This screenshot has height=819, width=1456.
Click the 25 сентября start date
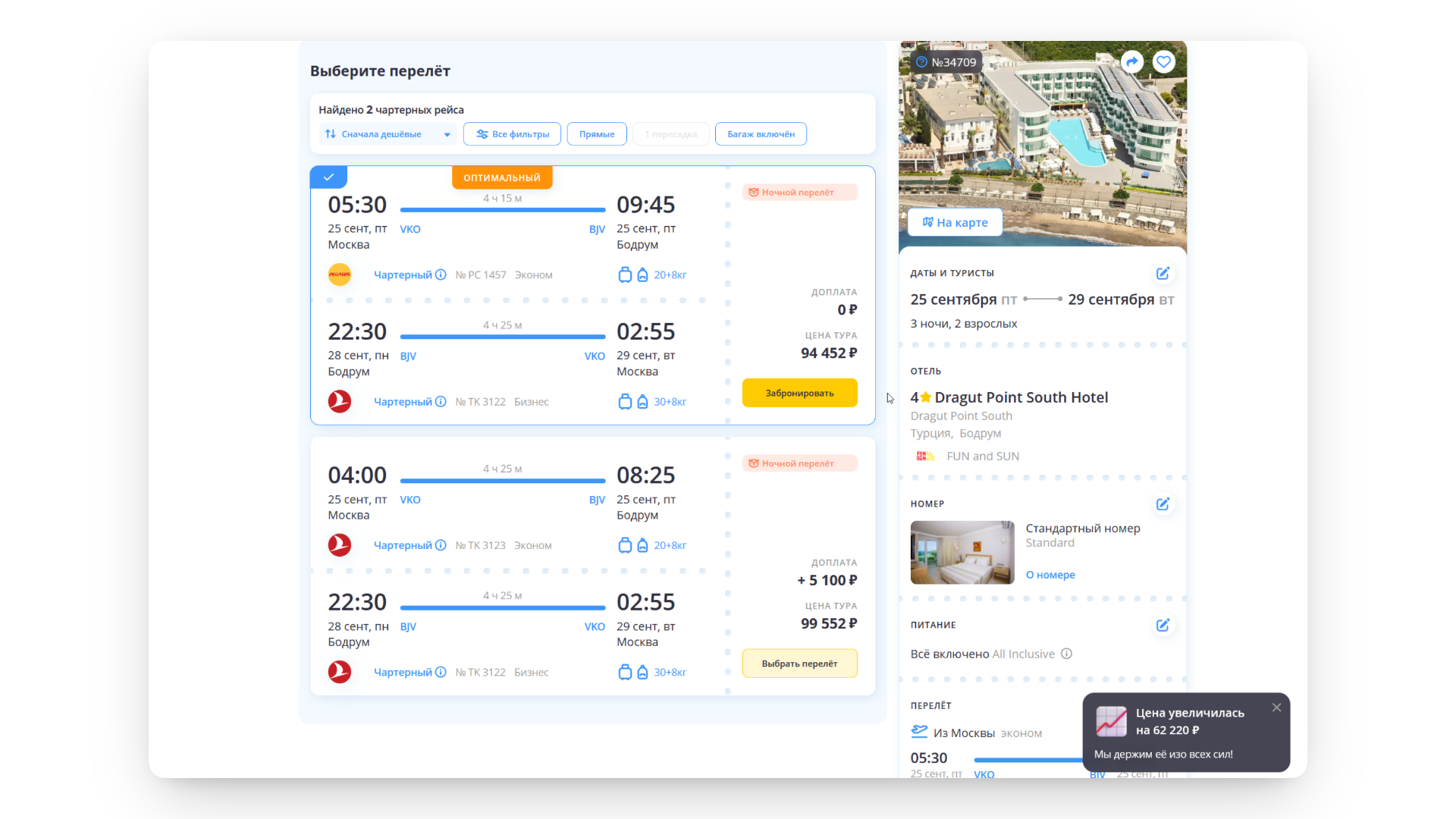coord(953,300)
